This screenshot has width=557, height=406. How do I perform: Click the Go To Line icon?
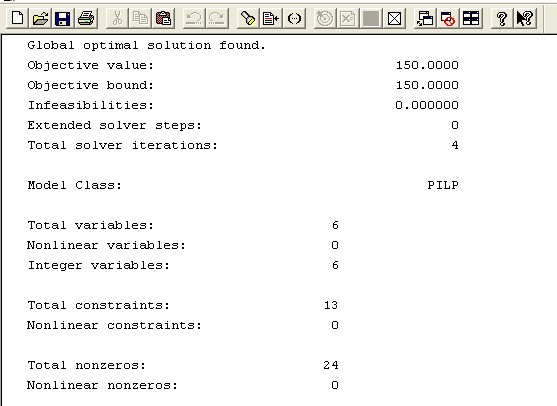click(271, 18)
